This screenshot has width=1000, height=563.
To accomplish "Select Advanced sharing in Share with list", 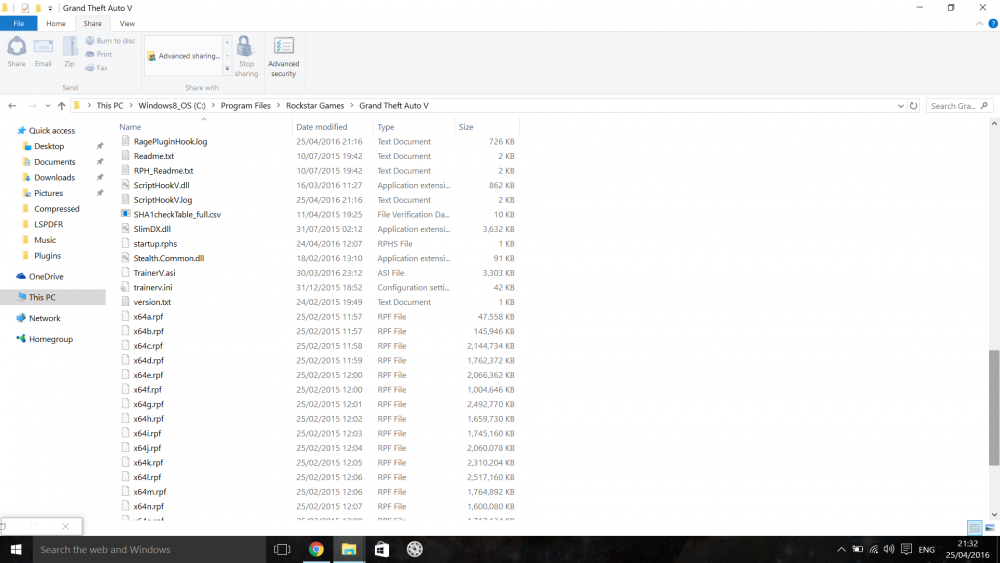I will [184, 56].
